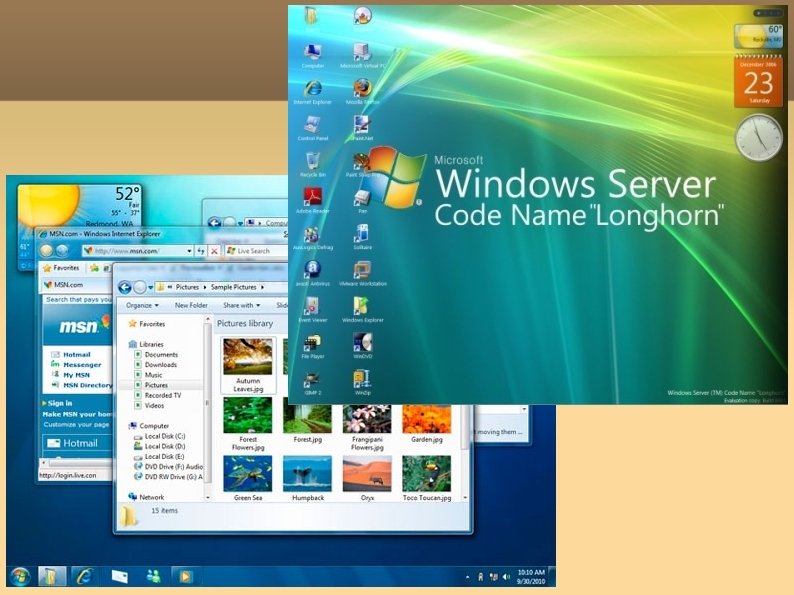
Task: Launch WinDVD from the desktop
Action: coord(362,346)
